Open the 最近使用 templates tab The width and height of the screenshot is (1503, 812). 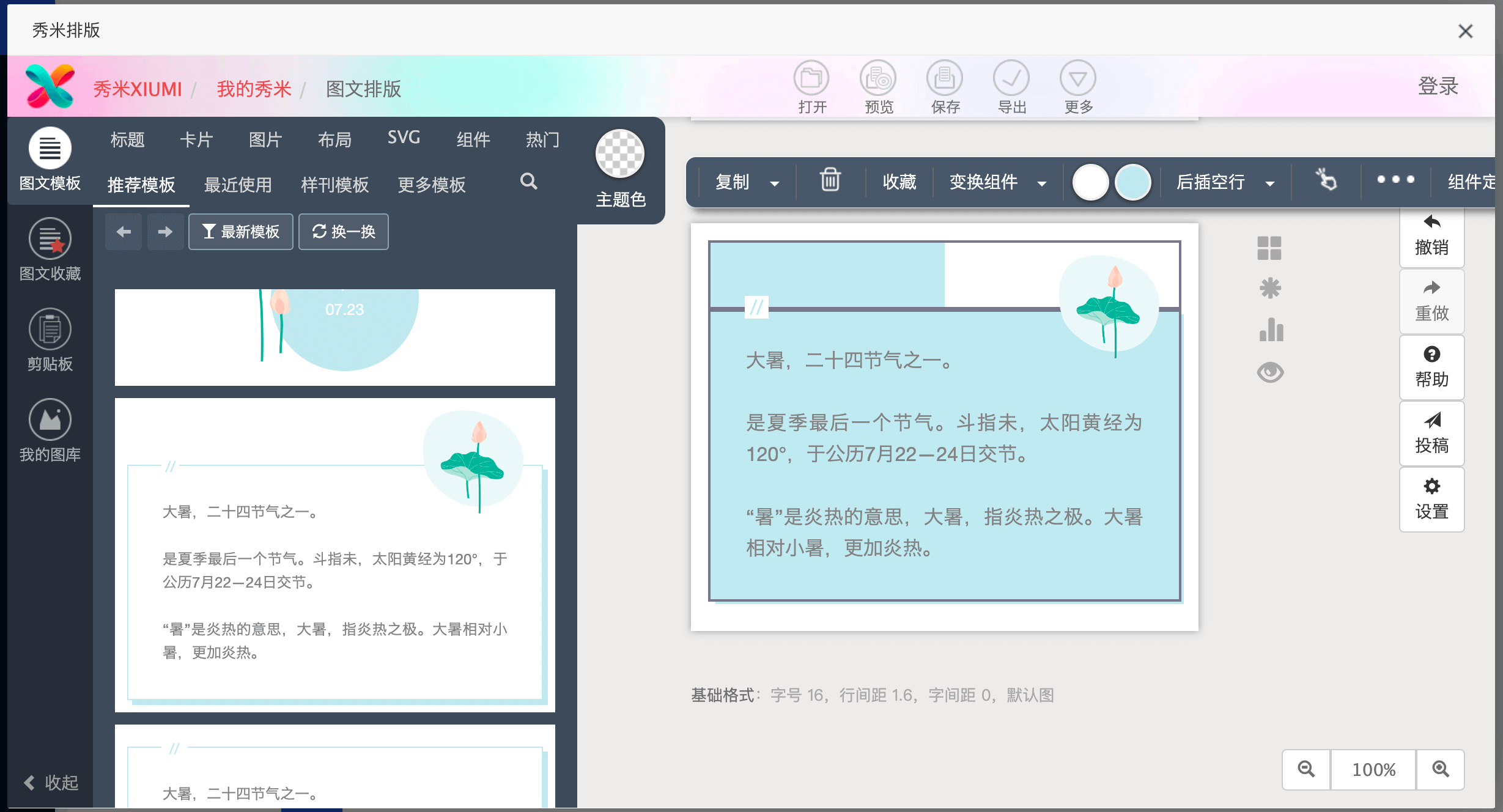tap(237, 185)
